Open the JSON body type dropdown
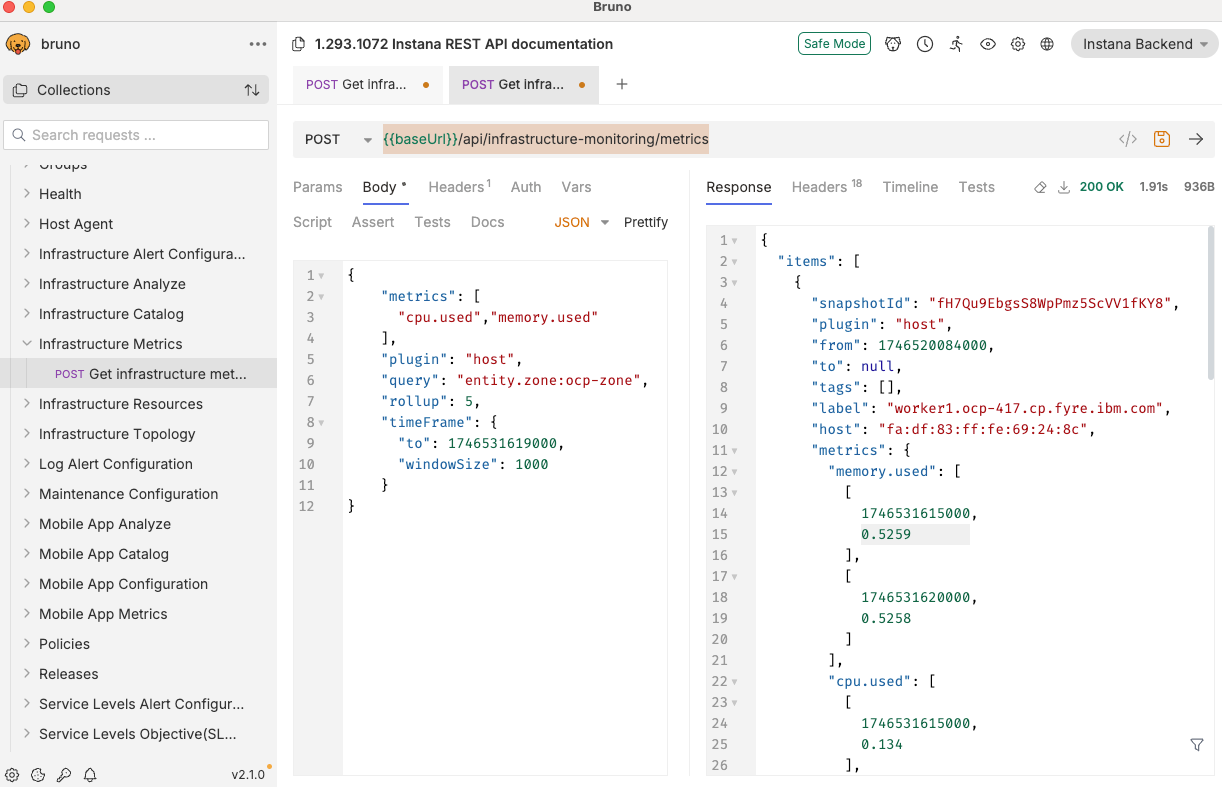Image resolution: width=1222 pixels, height=787 pixels. 582,222
